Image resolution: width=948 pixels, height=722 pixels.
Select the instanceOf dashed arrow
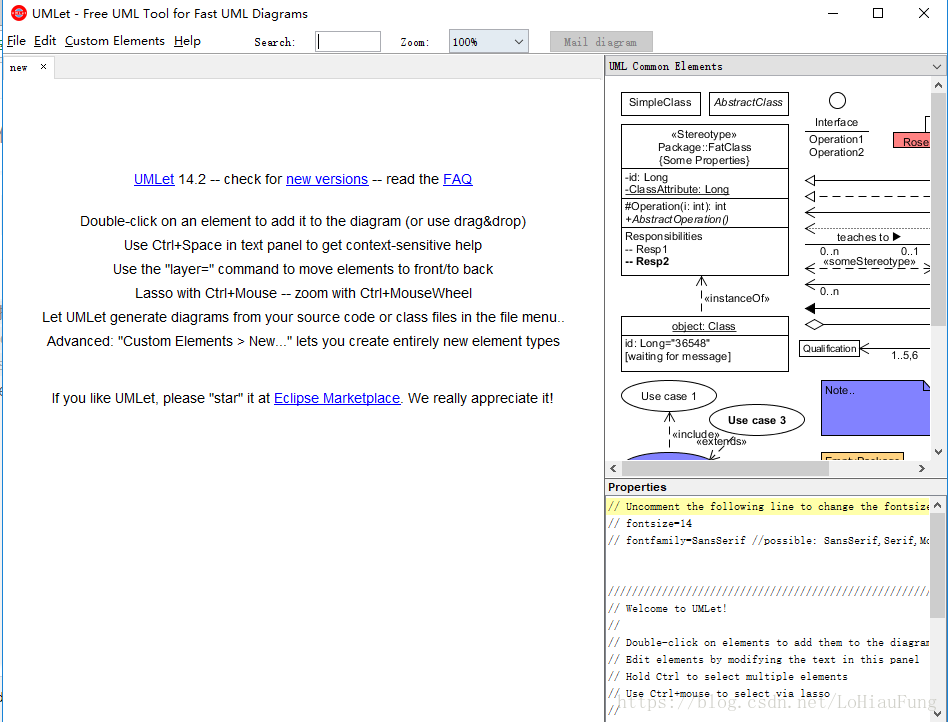click(x=701, y=295)
